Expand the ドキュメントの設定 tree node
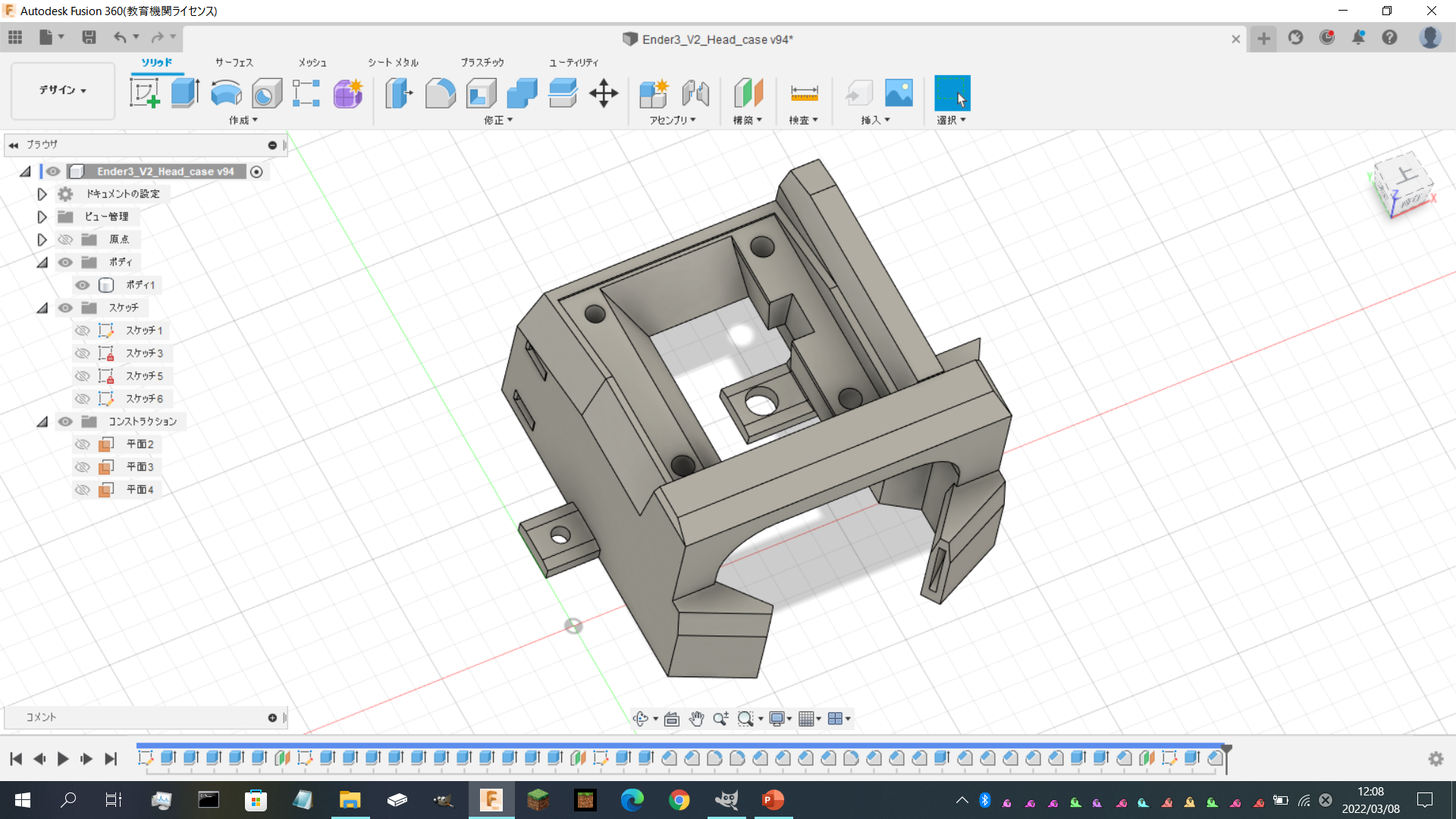This screenshot has height=819, width=1456. (x=42, y=194)
